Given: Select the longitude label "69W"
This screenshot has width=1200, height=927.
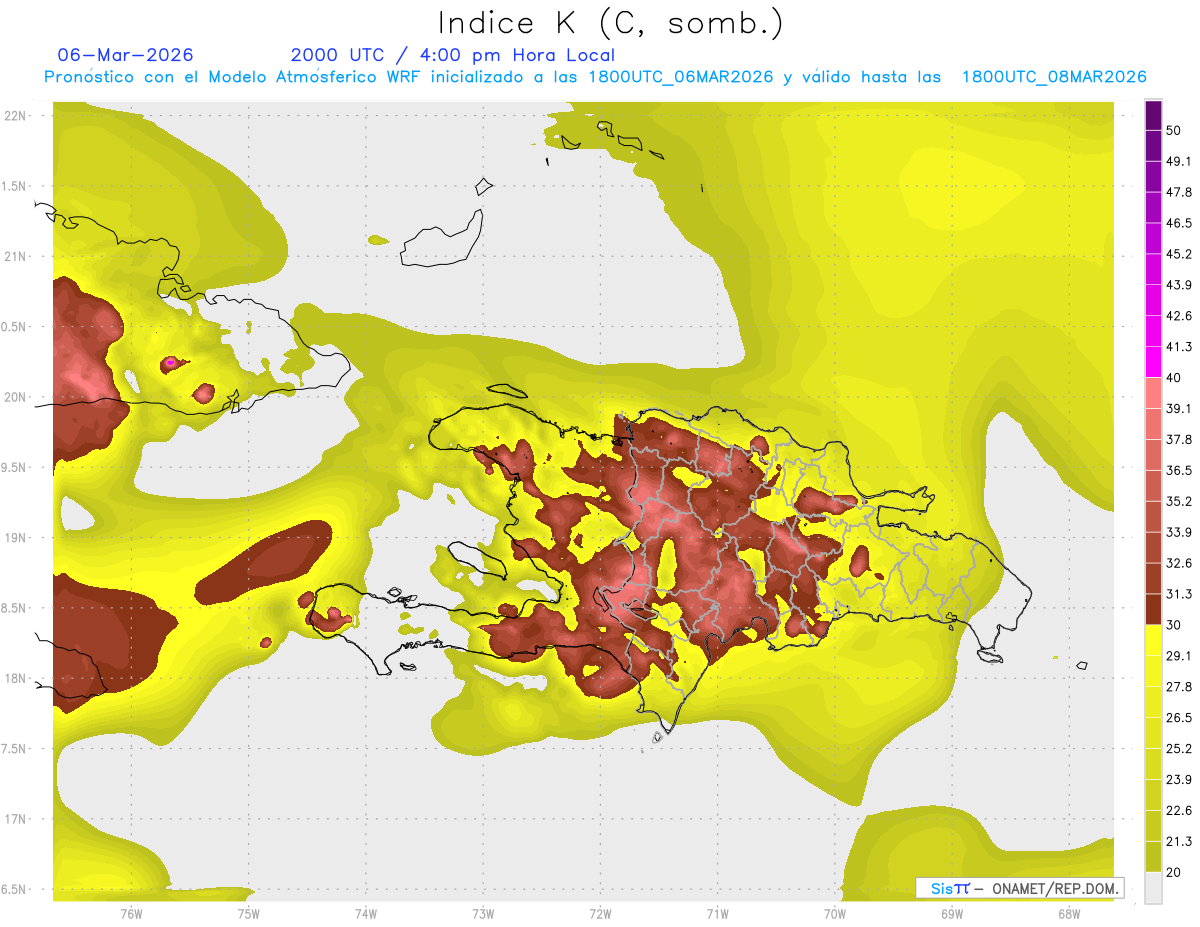Looking at the screenshot, I should tap(951, 914).
